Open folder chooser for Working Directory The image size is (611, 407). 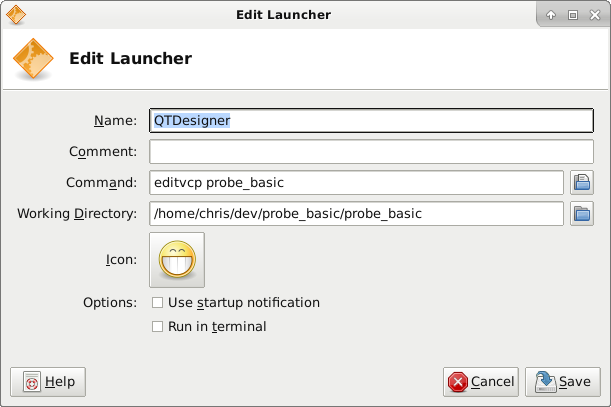point(582,214)
